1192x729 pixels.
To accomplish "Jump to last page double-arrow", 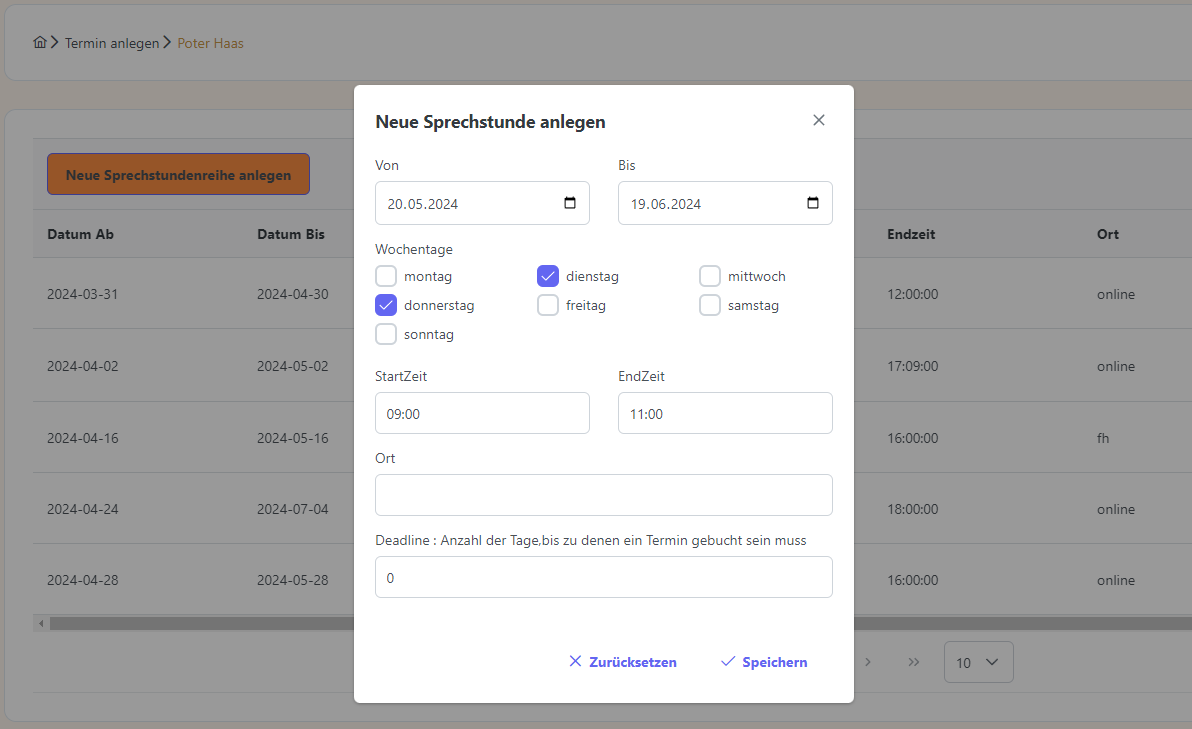I will coord(913,662).
